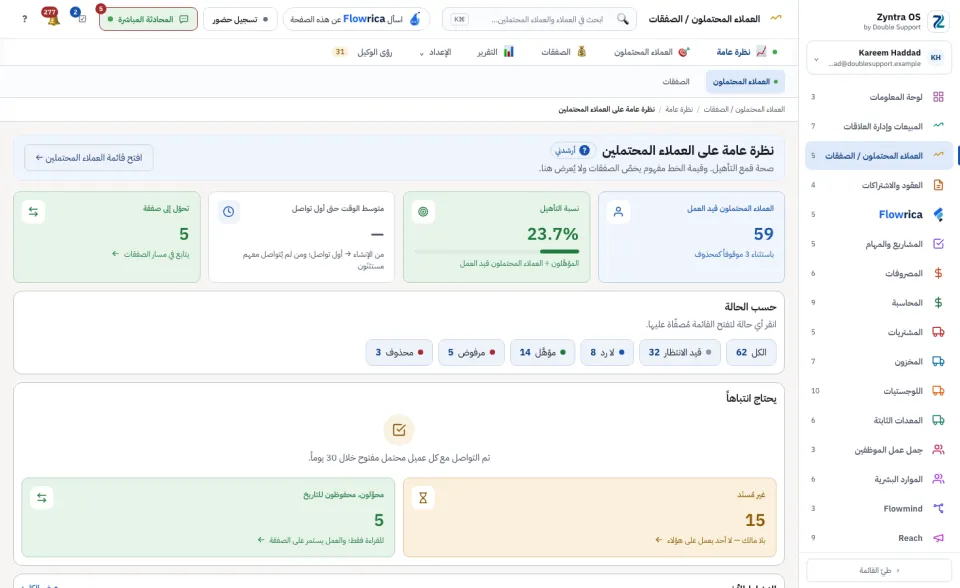Open the active العملاء المحتملون / الصفقات sidebar item
The image size is (960, 588).
click(x=879, y=156)
